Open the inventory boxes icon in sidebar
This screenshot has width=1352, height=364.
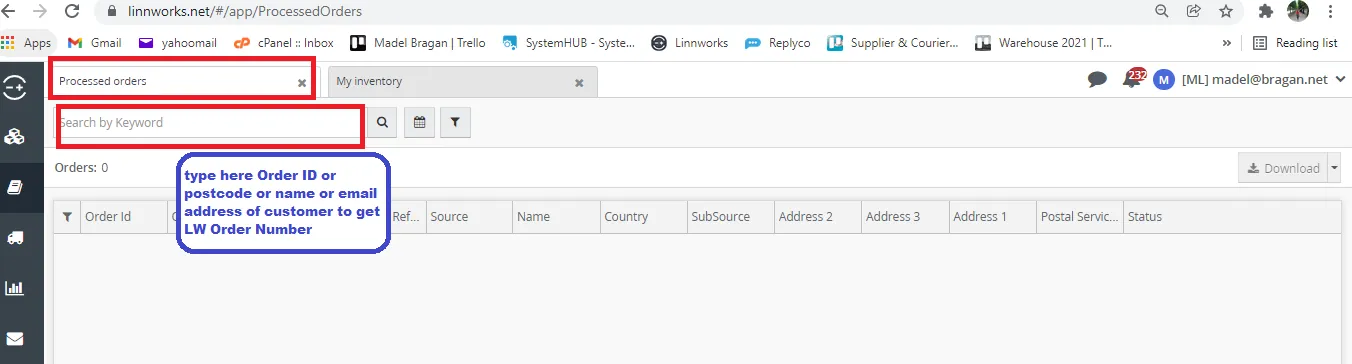[x=15, y=137]
